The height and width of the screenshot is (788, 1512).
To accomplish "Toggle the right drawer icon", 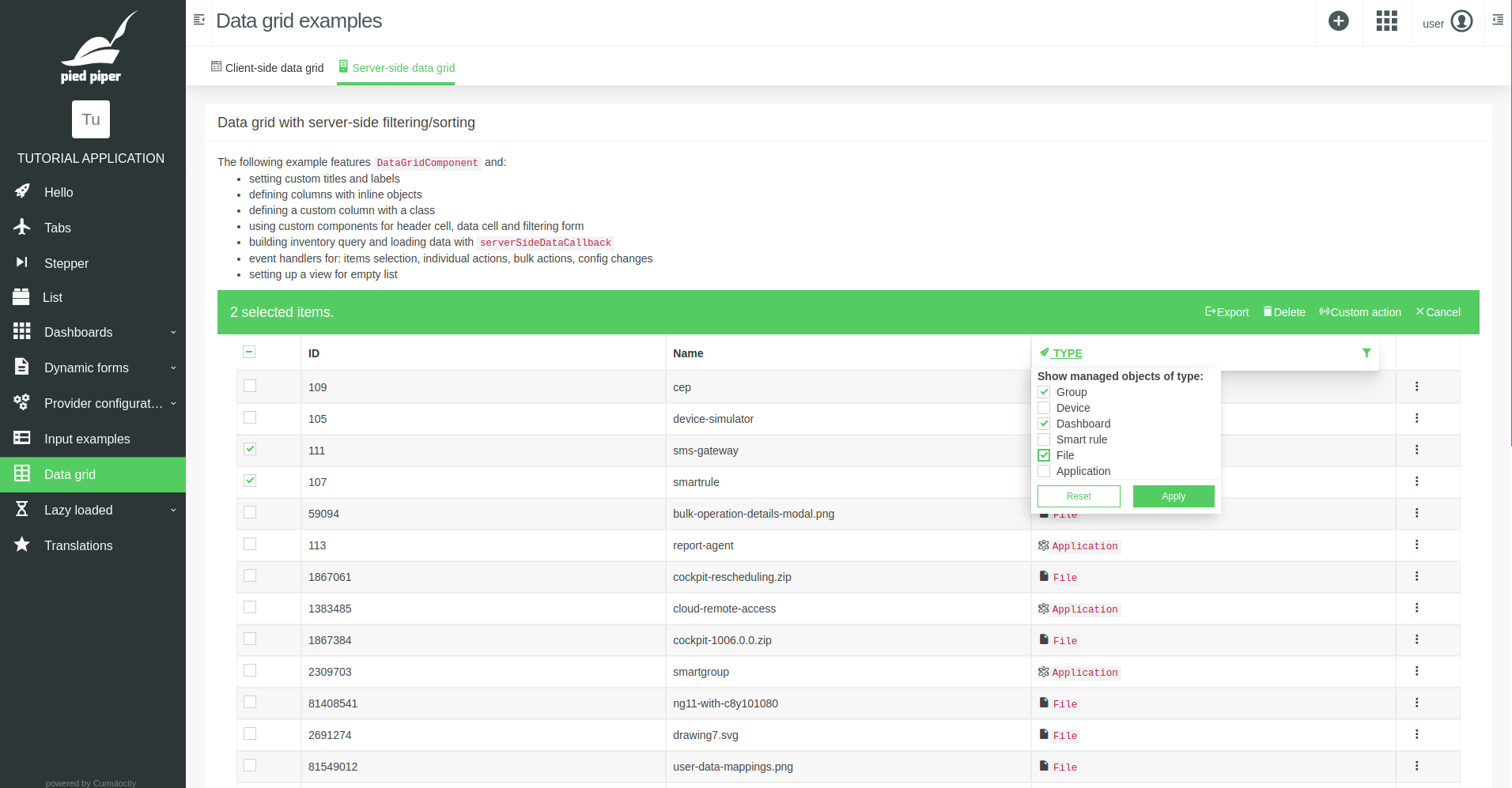I will coord(1498,20).
